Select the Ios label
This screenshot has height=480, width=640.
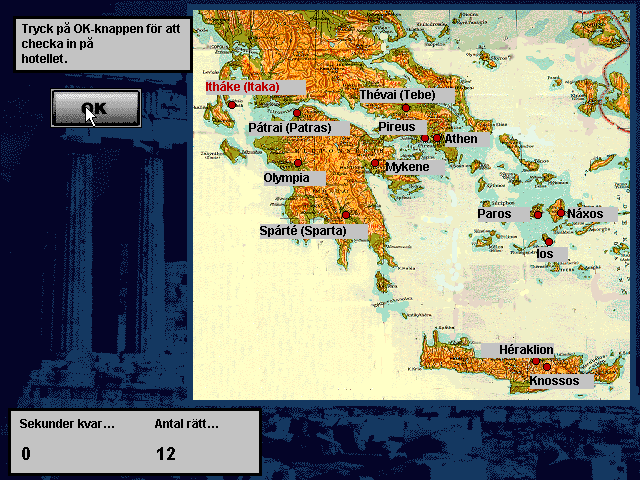(x=551, y=254)
